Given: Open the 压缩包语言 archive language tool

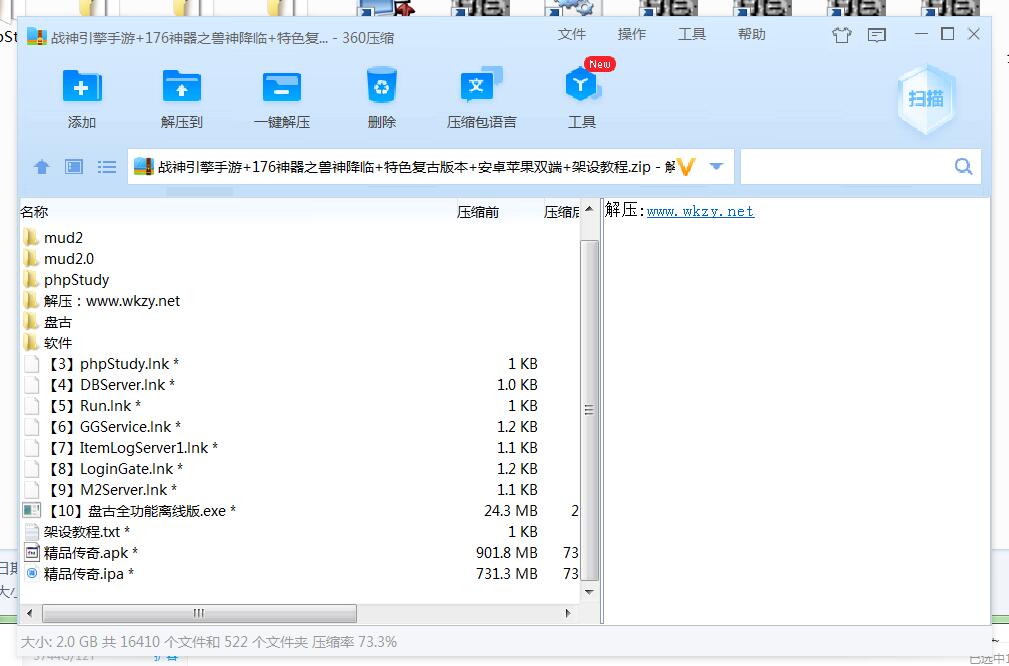Looking at the screenshot, I should tap(481, 88).
